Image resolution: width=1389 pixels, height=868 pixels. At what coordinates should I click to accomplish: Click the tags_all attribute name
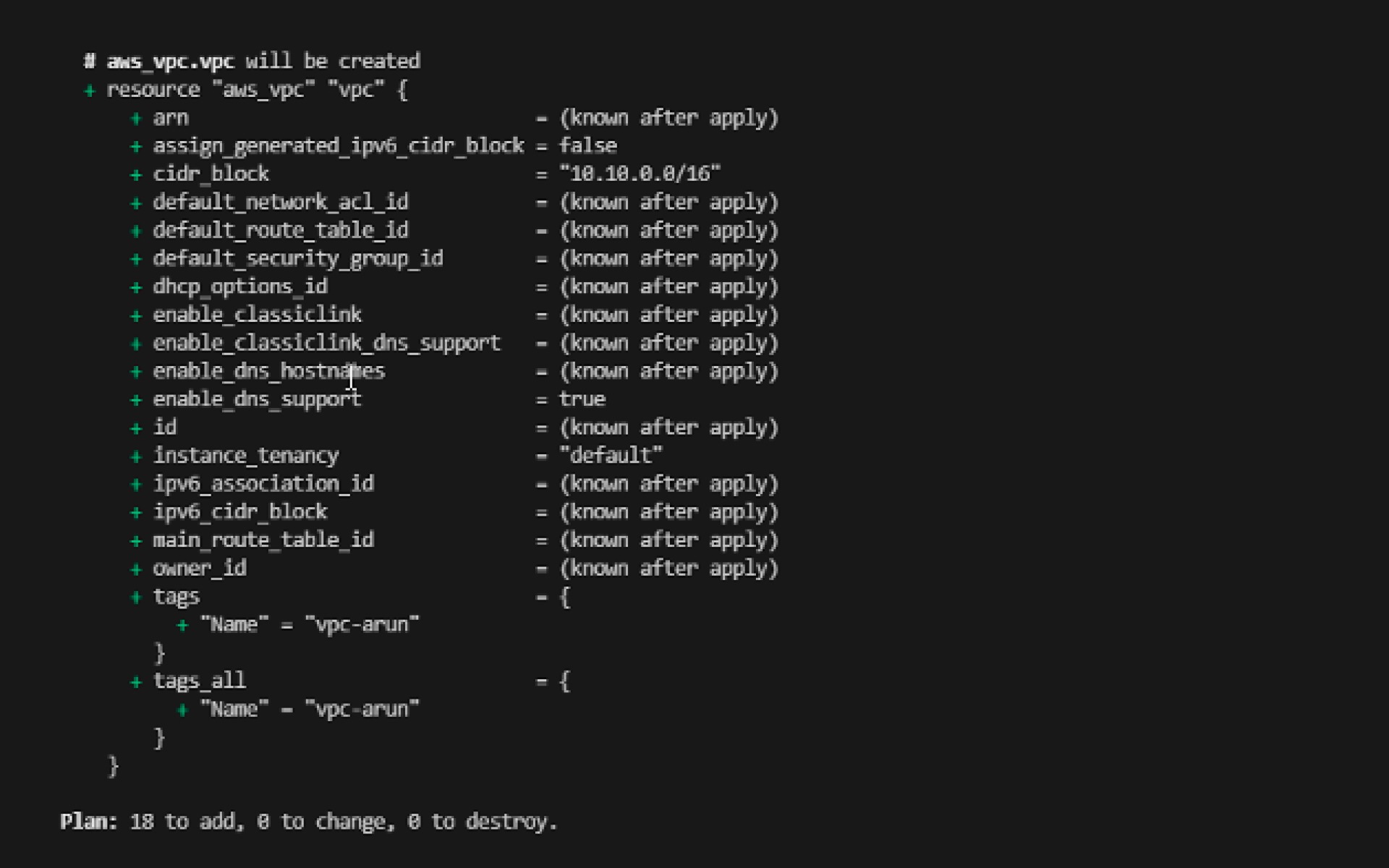(x=199, y=681)
